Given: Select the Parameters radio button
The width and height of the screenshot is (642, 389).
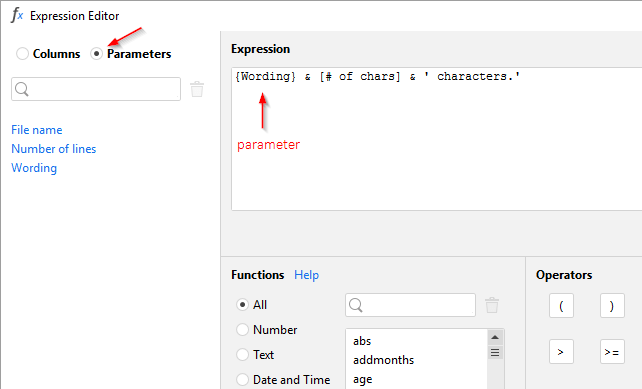Looking at the screenshot, I should coord(97,54).
